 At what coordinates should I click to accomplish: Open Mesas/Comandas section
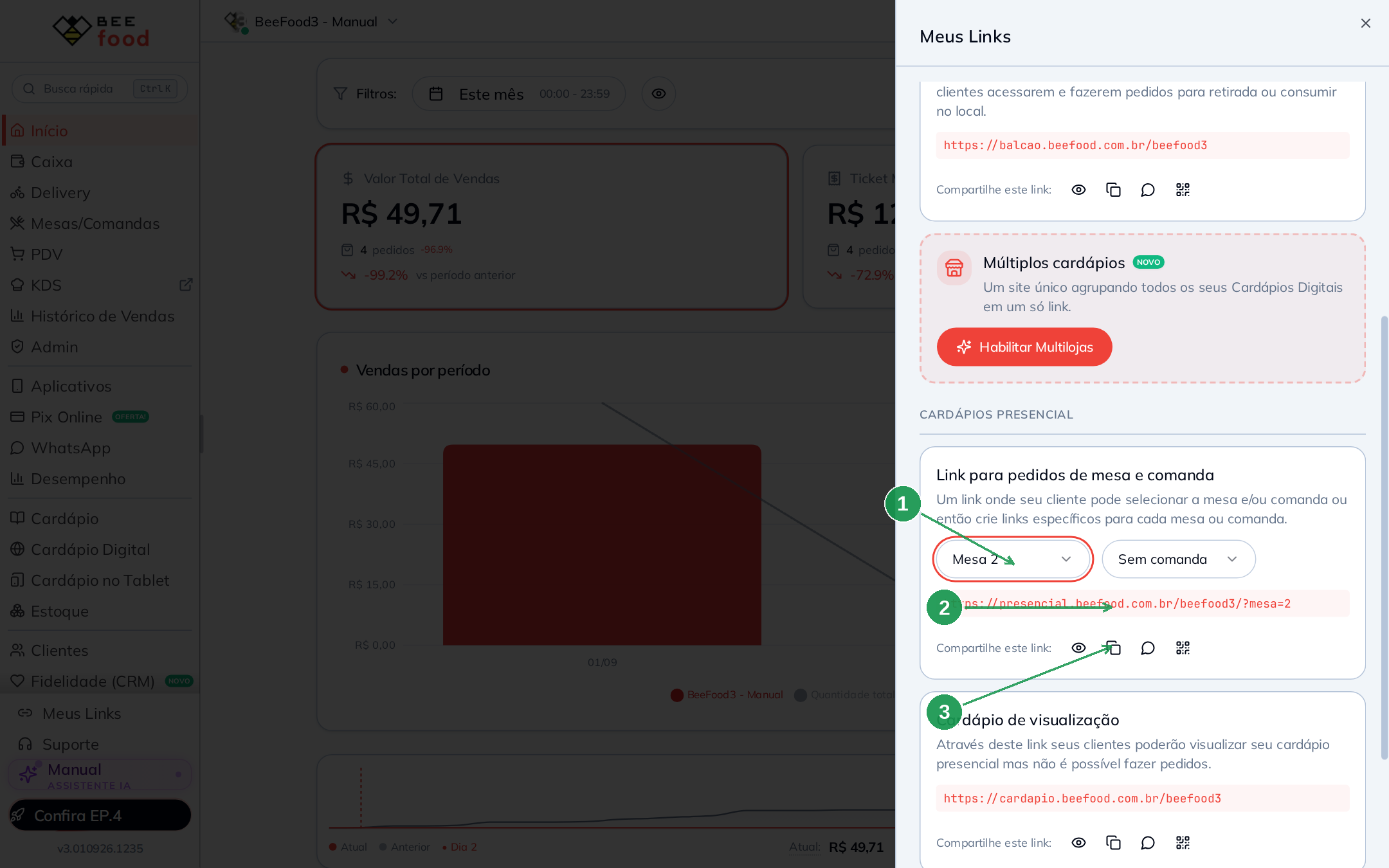pos(100,223)
